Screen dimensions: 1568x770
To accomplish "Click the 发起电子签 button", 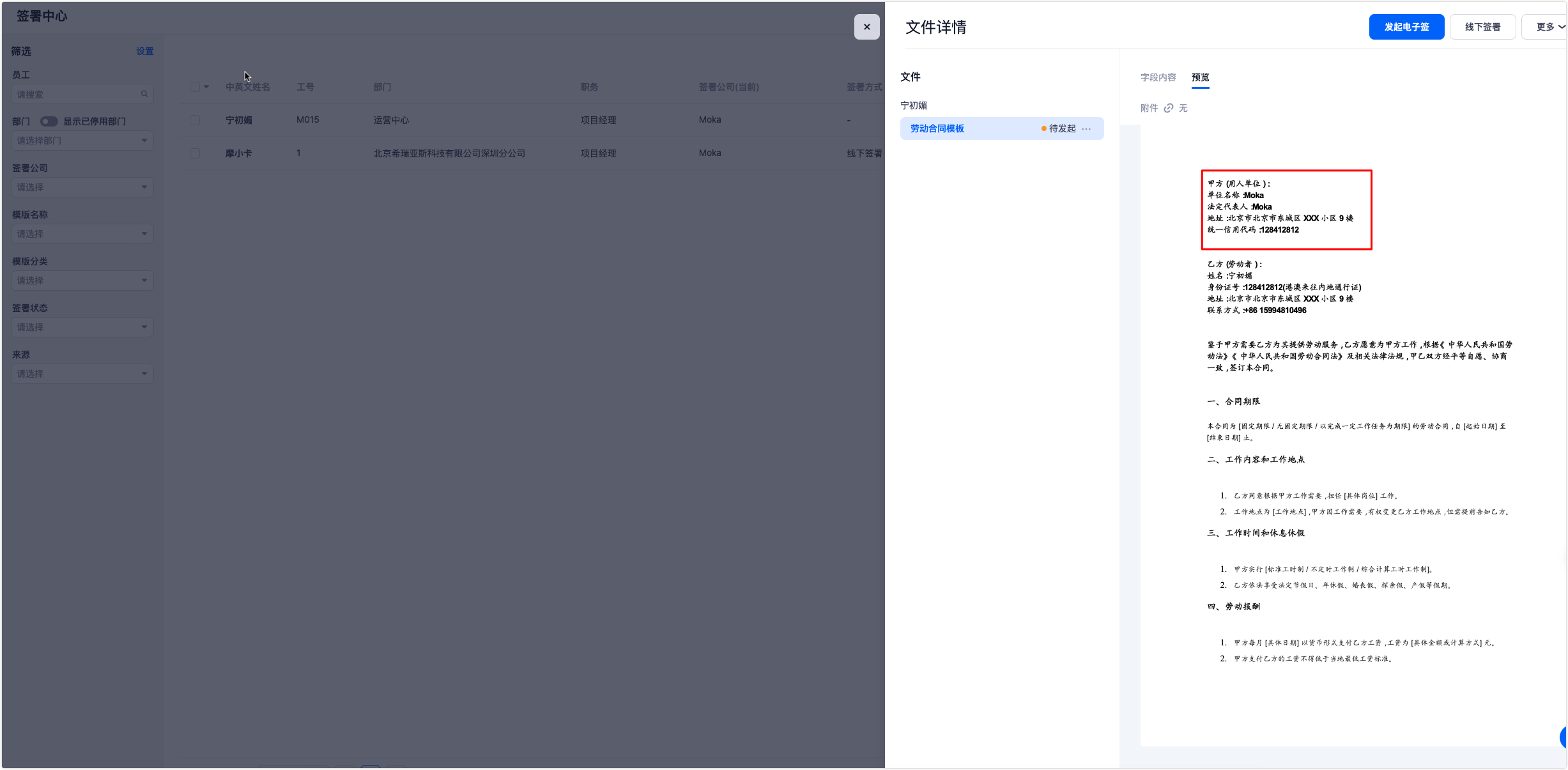I will click(x=1406, y=27).
